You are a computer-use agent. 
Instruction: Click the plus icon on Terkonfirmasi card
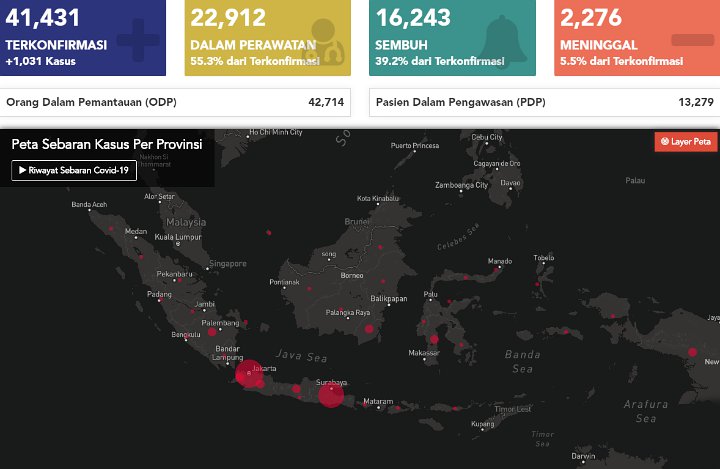[138, 40]
